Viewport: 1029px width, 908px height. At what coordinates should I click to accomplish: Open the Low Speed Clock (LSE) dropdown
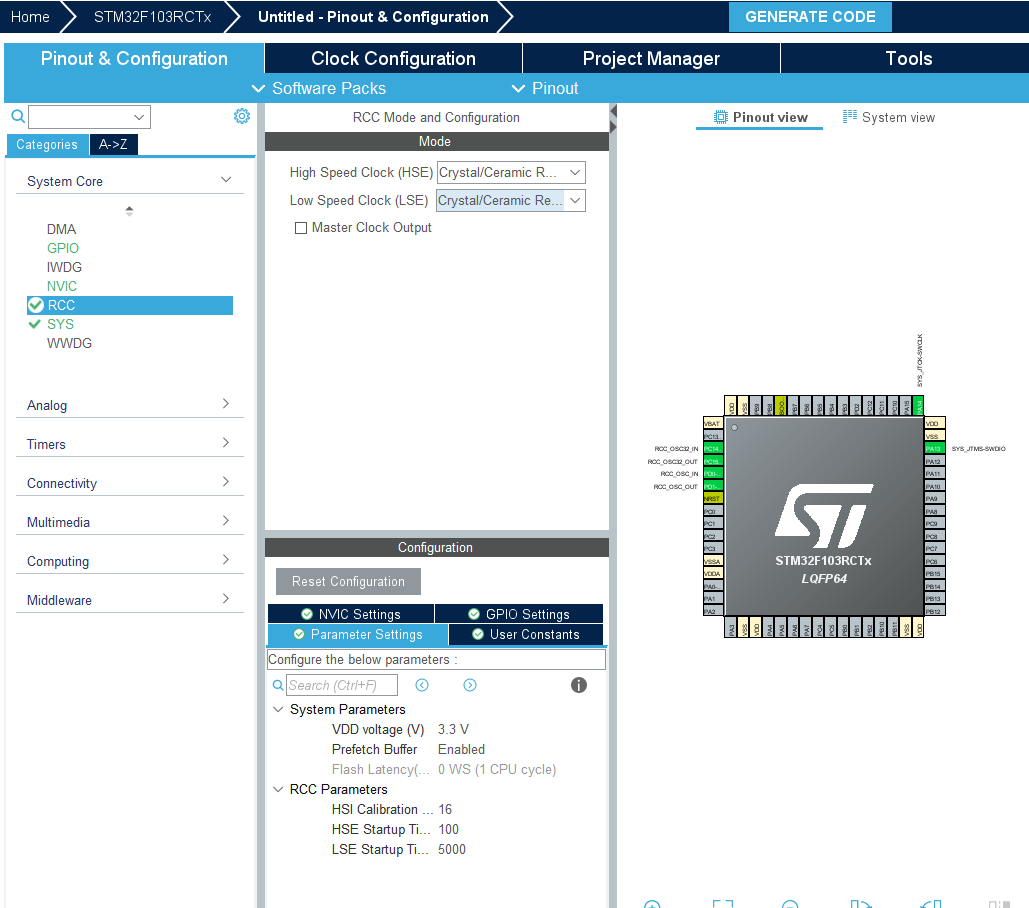click(x=511, y=201)
